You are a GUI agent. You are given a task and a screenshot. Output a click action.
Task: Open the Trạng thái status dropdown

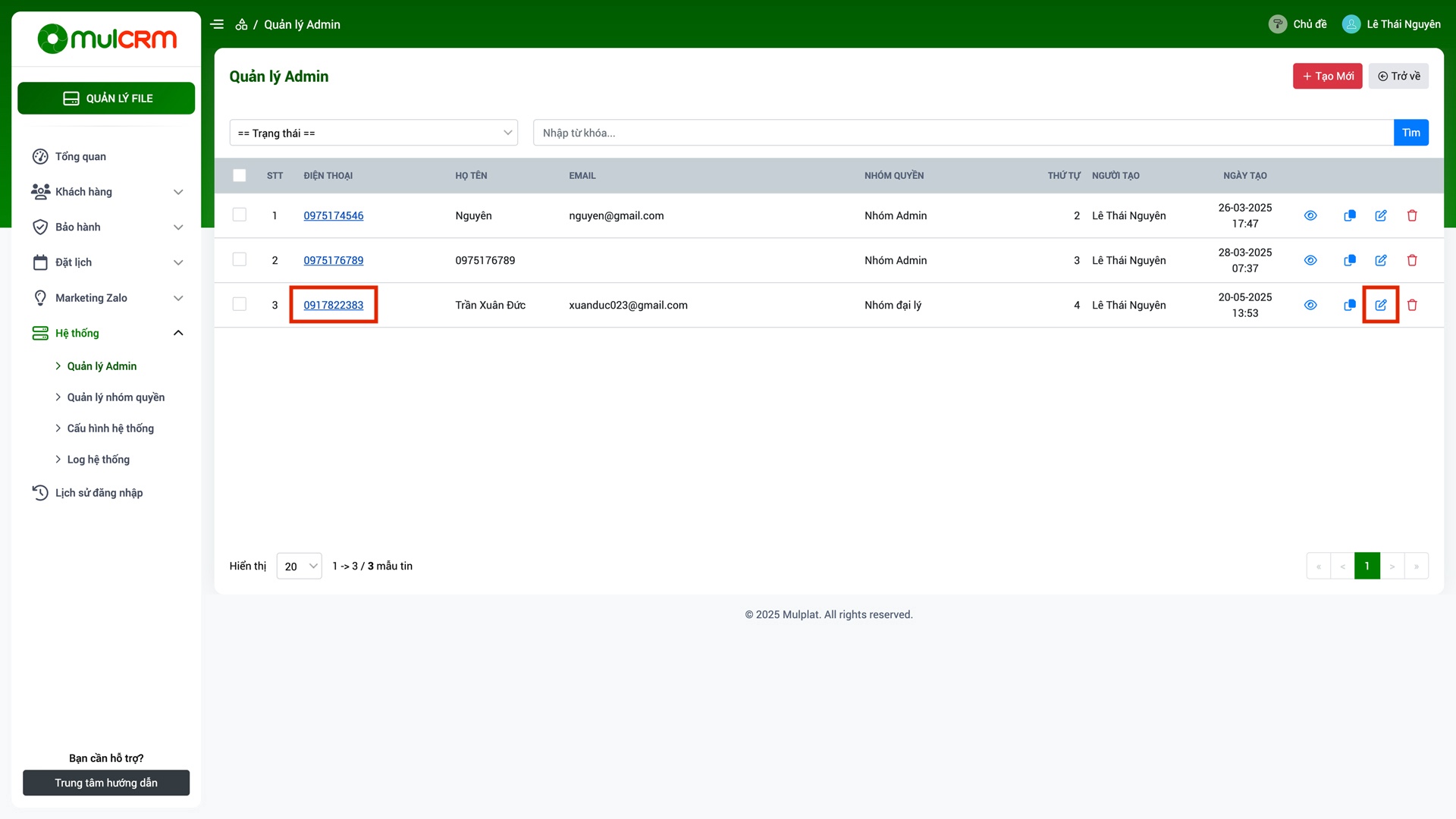(373, 133)
